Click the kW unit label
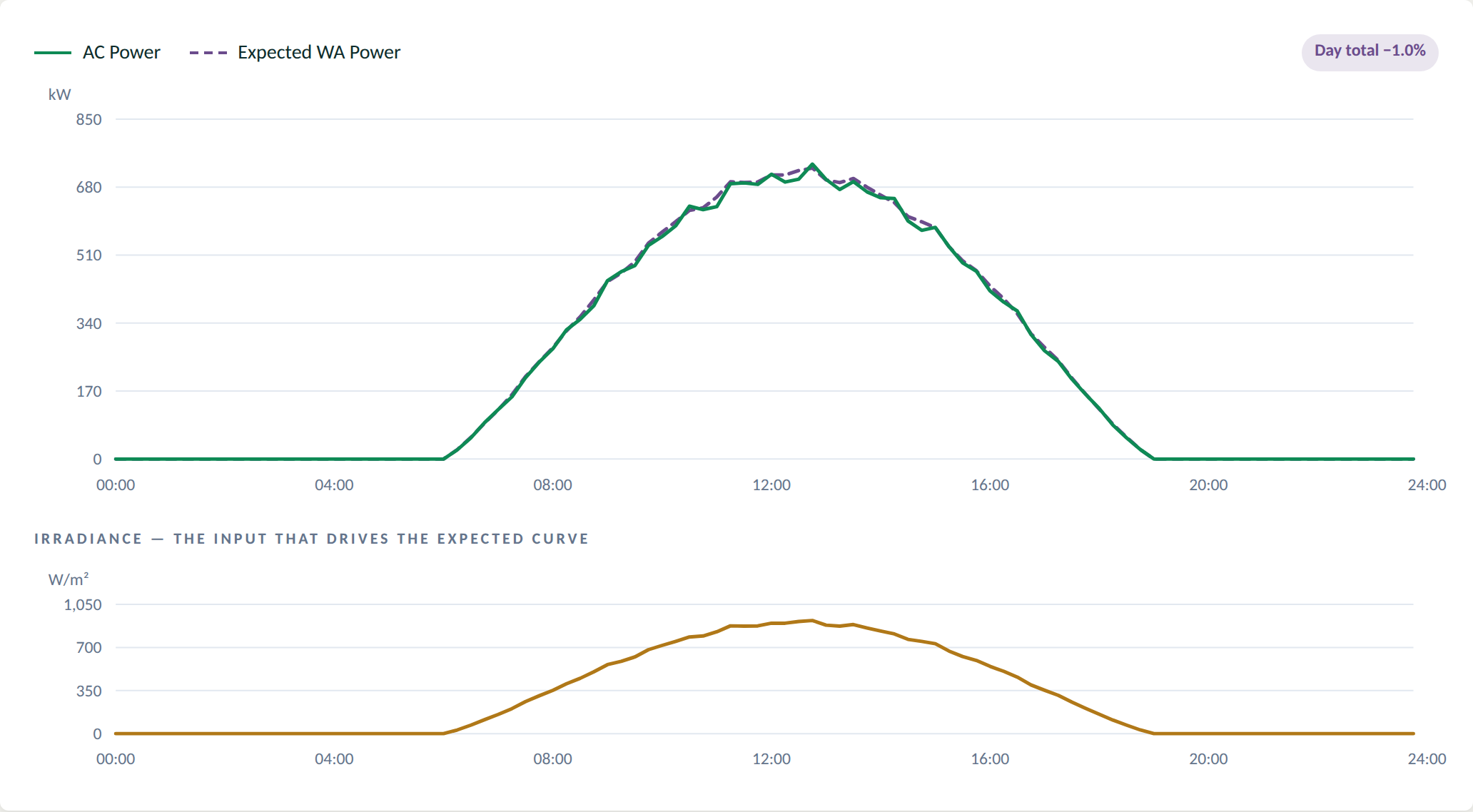Viewport: 1473px width, 812px height. tap(60, 94)
